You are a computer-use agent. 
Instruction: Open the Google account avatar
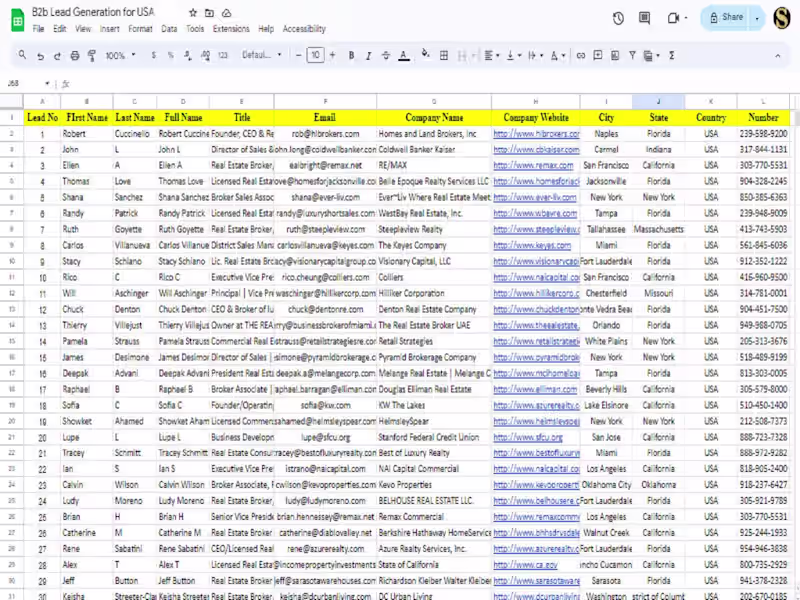pyautogui.click(x=781, y=18)
